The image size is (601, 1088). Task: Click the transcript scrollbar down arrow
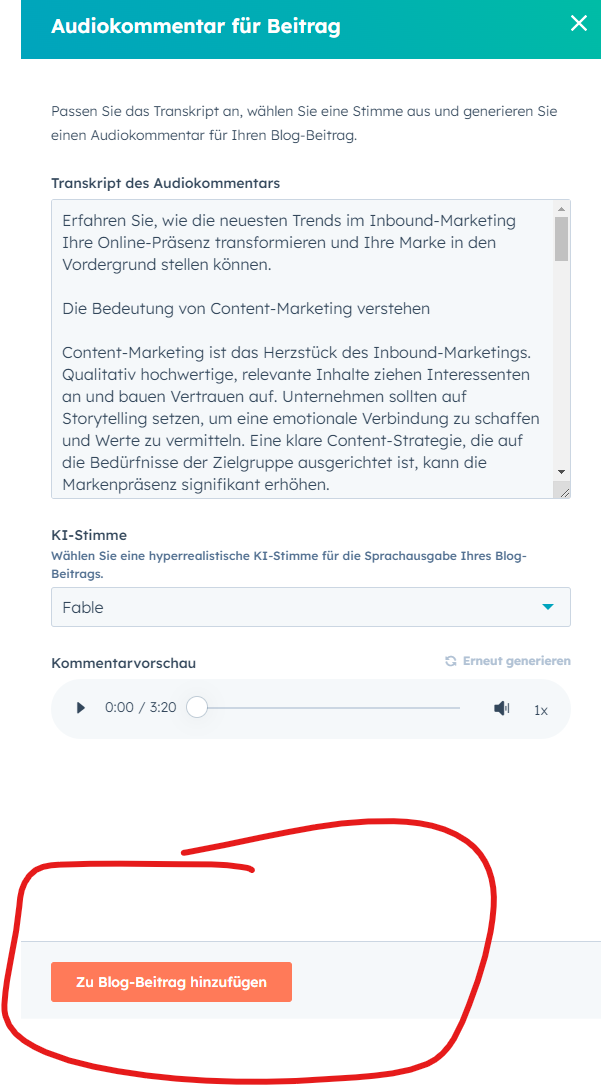[561, 472]
